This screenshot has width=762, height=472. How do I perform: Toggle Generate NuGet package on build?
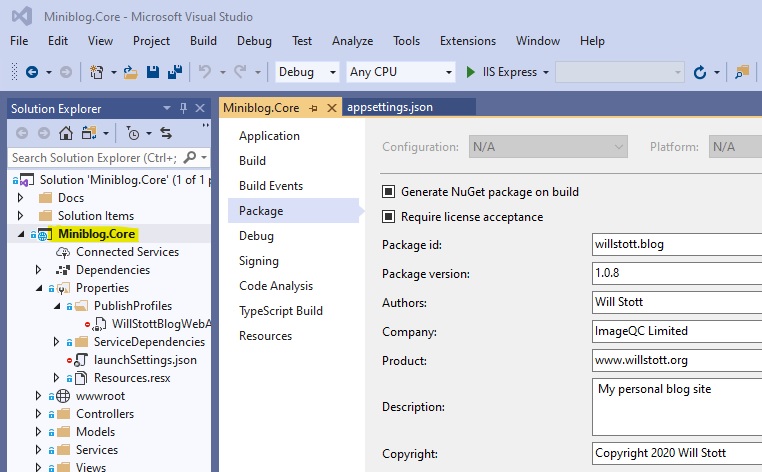(x=388, y=192)
